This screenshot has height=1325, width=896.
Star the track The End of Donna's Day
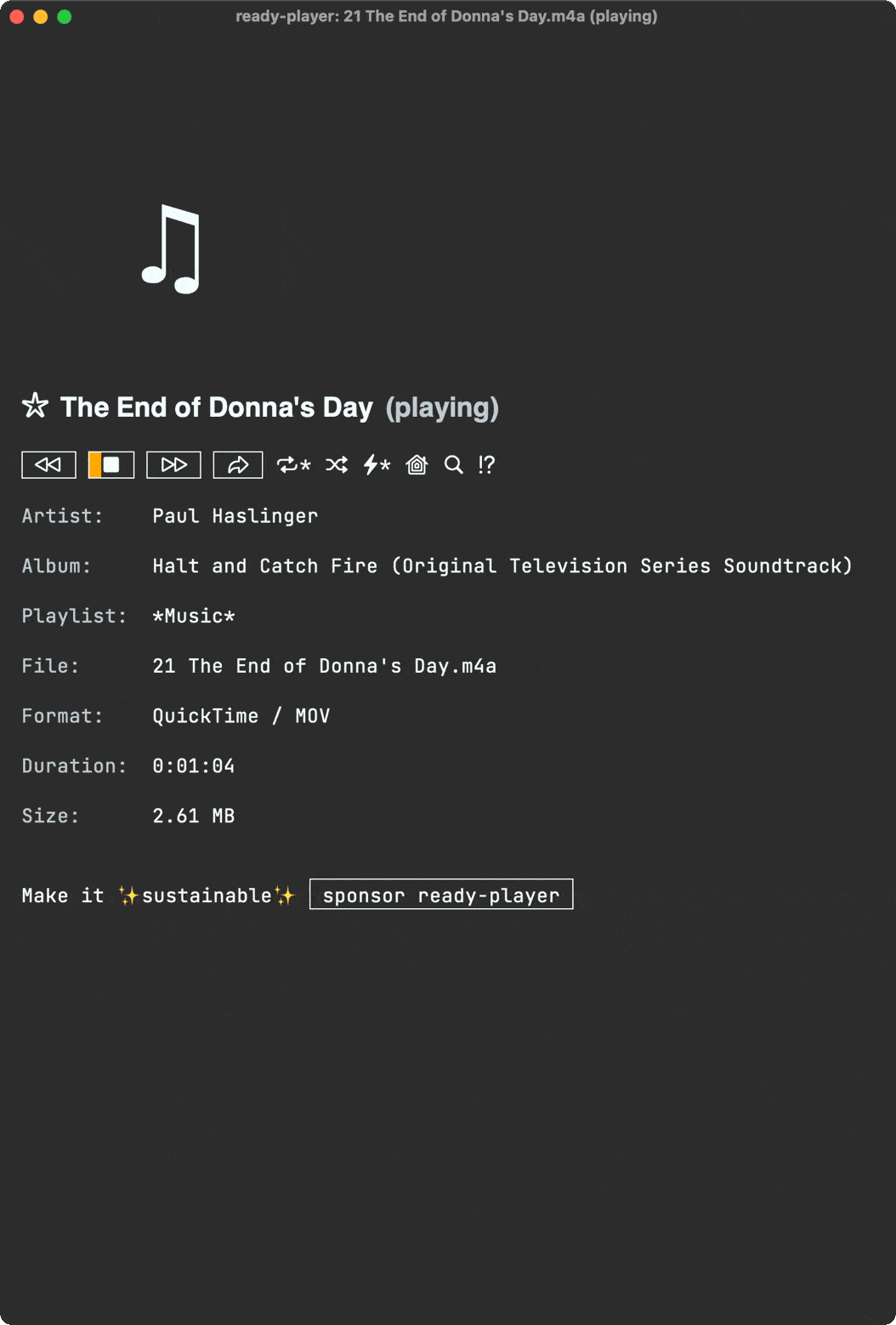(x=35, y=406)
